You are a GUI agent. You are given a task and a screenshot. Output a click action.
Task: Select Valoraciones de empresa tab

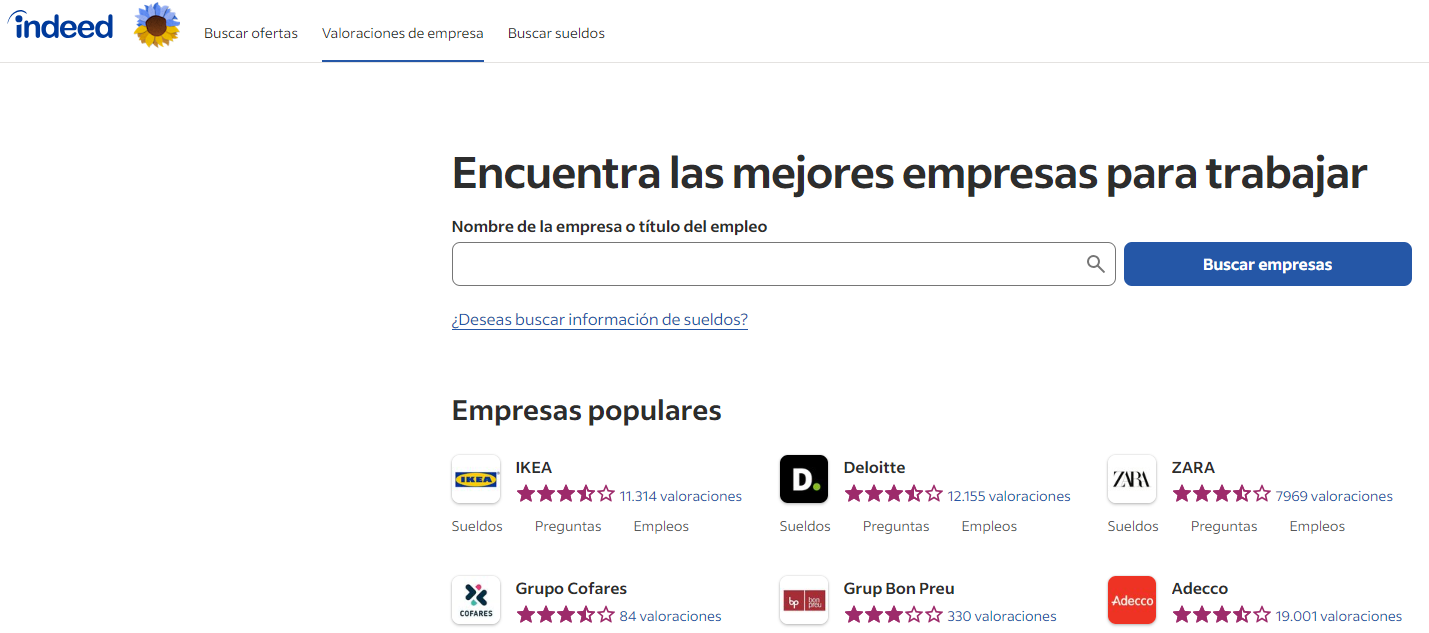[x=402, y=33]
